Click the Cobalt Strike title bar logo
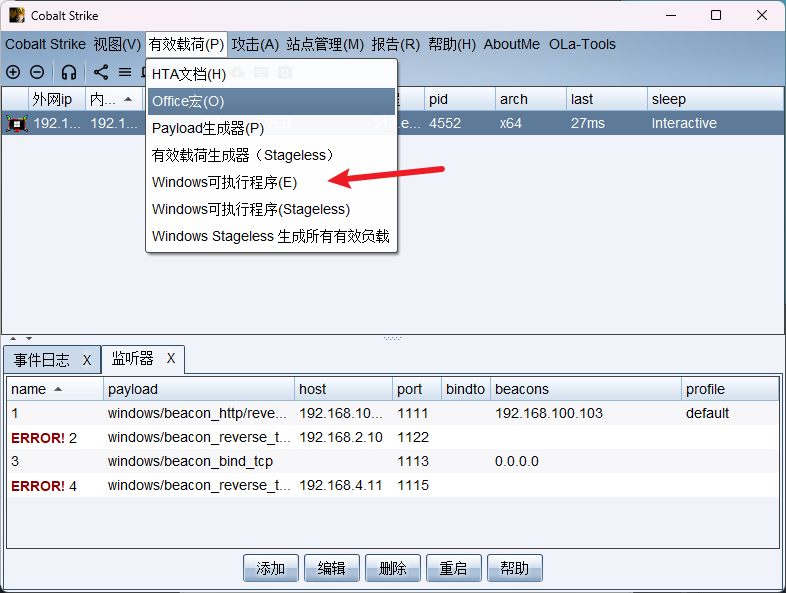The height and width of the screenshot is (593, 786). click(x=17, y=16)
